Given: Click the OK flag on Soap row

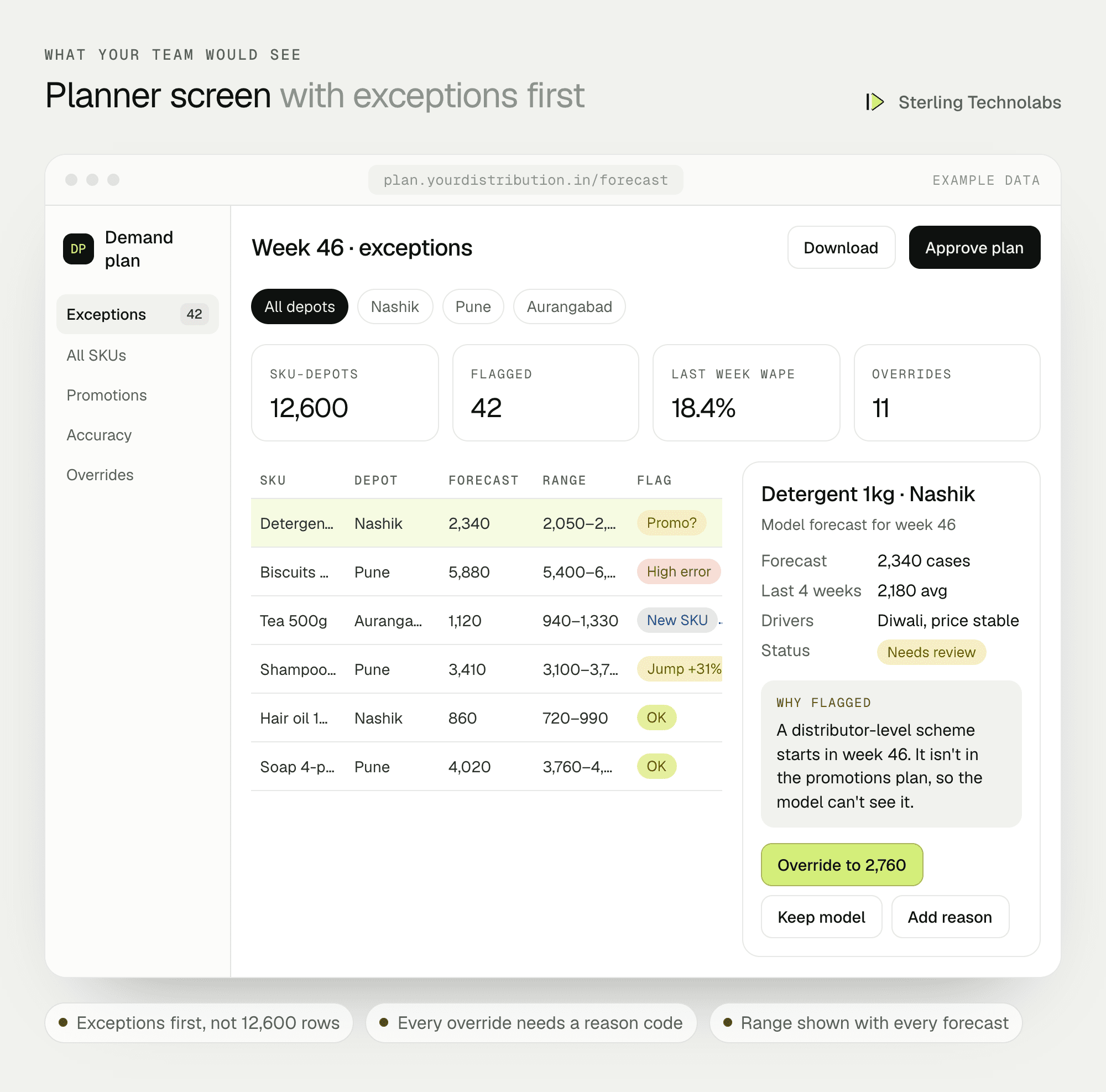Looking at the screenshot, I should [x=656, y=766].
